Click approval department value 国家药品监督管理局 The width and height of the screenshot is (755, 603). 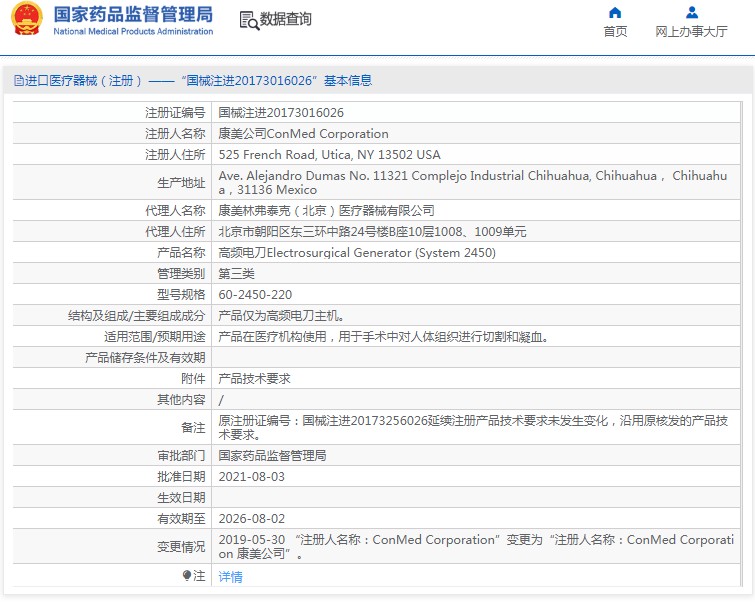pyautogui.click(x=272, y=456)
